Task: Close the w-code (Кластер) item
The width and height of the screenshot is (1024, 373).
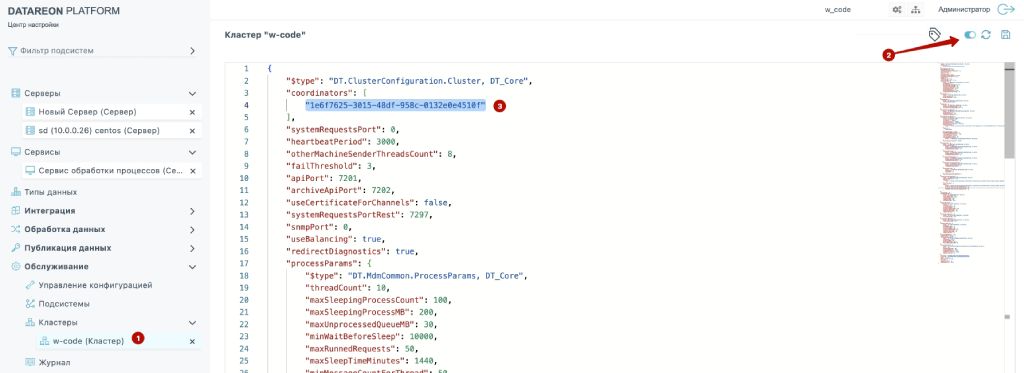Action: 192,342
